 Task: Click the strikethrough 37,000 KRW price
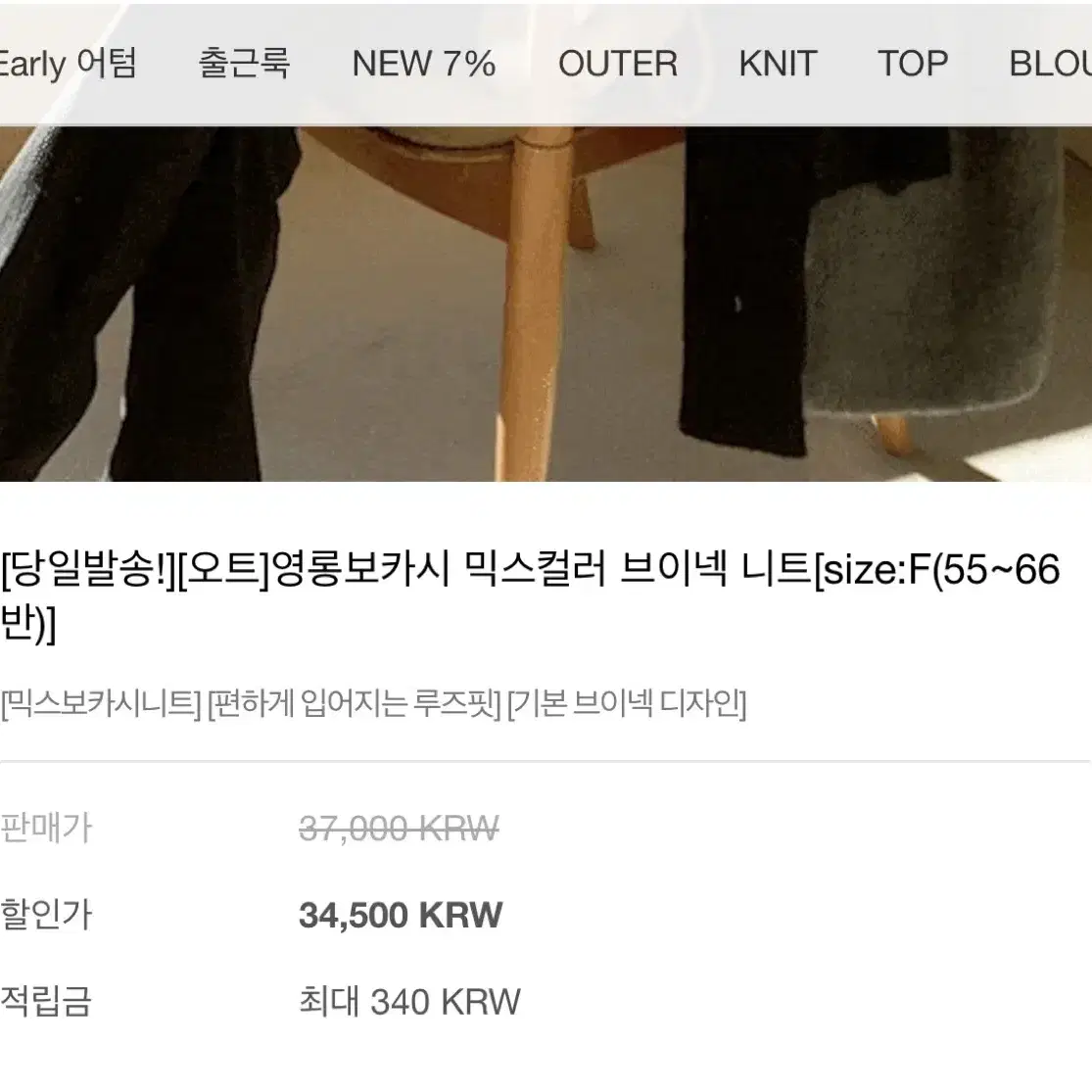point(399,829)
